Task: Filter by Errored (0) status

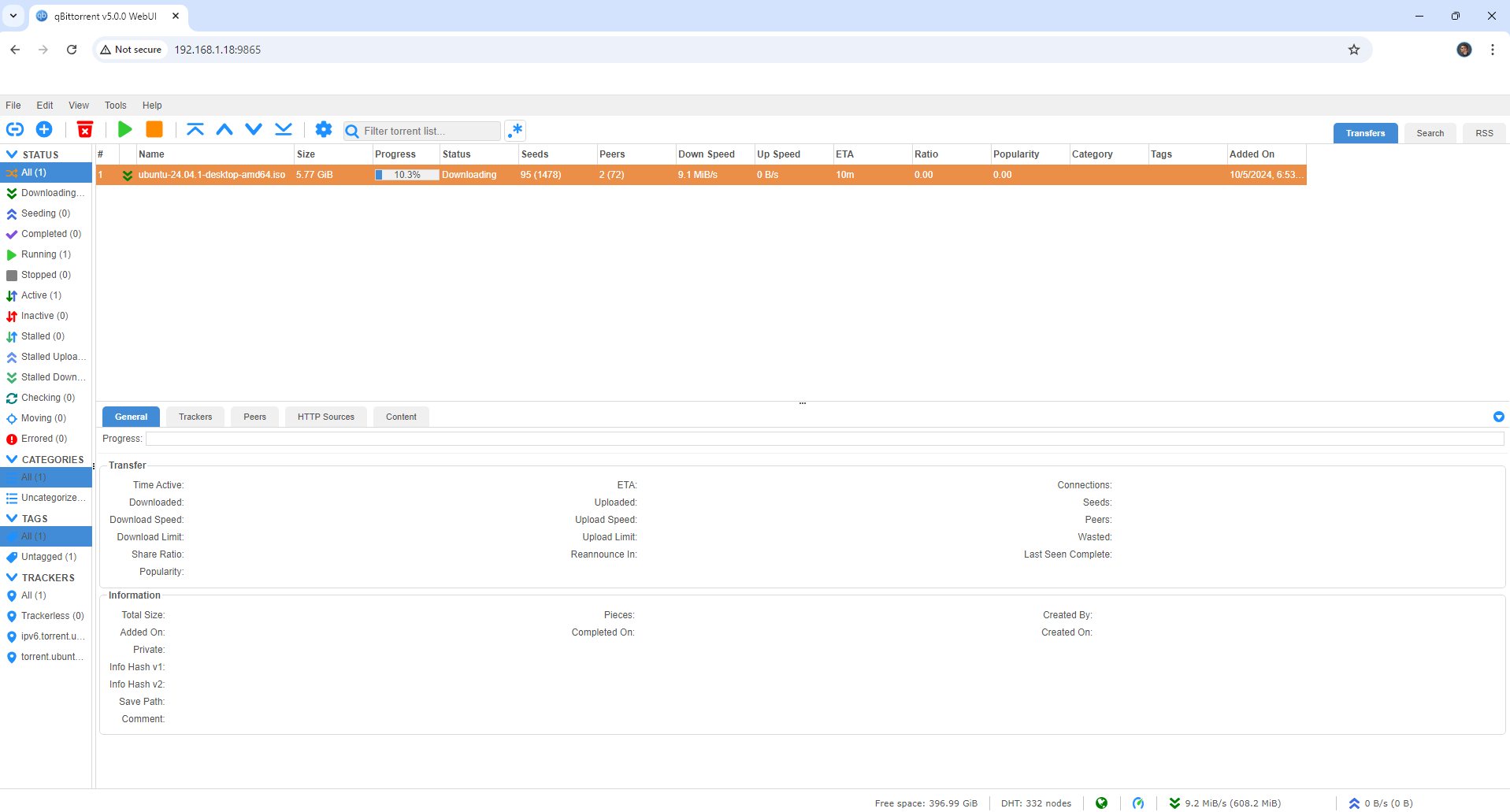Action: (x=46, y=439)
